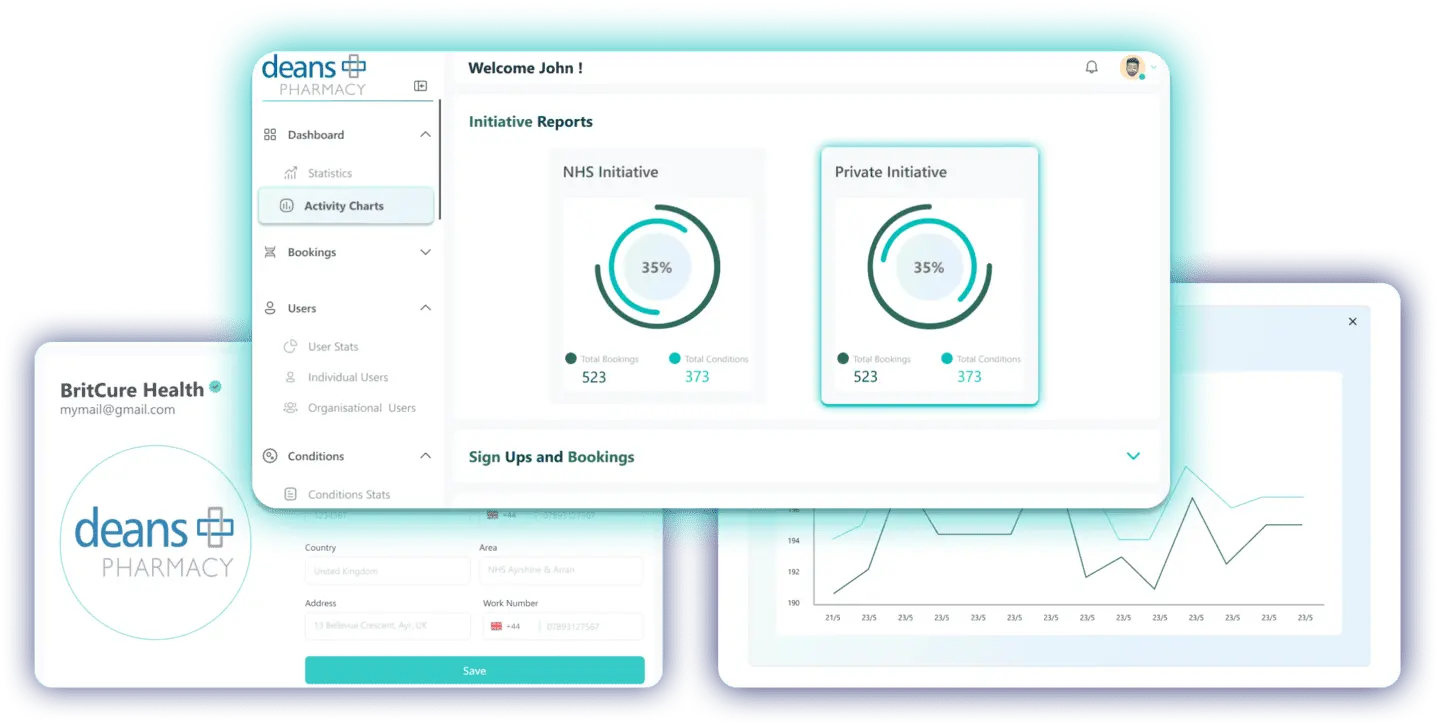Expand the Bookings menu section
This screenshot has width=1439, height=726.
point(425,252)
